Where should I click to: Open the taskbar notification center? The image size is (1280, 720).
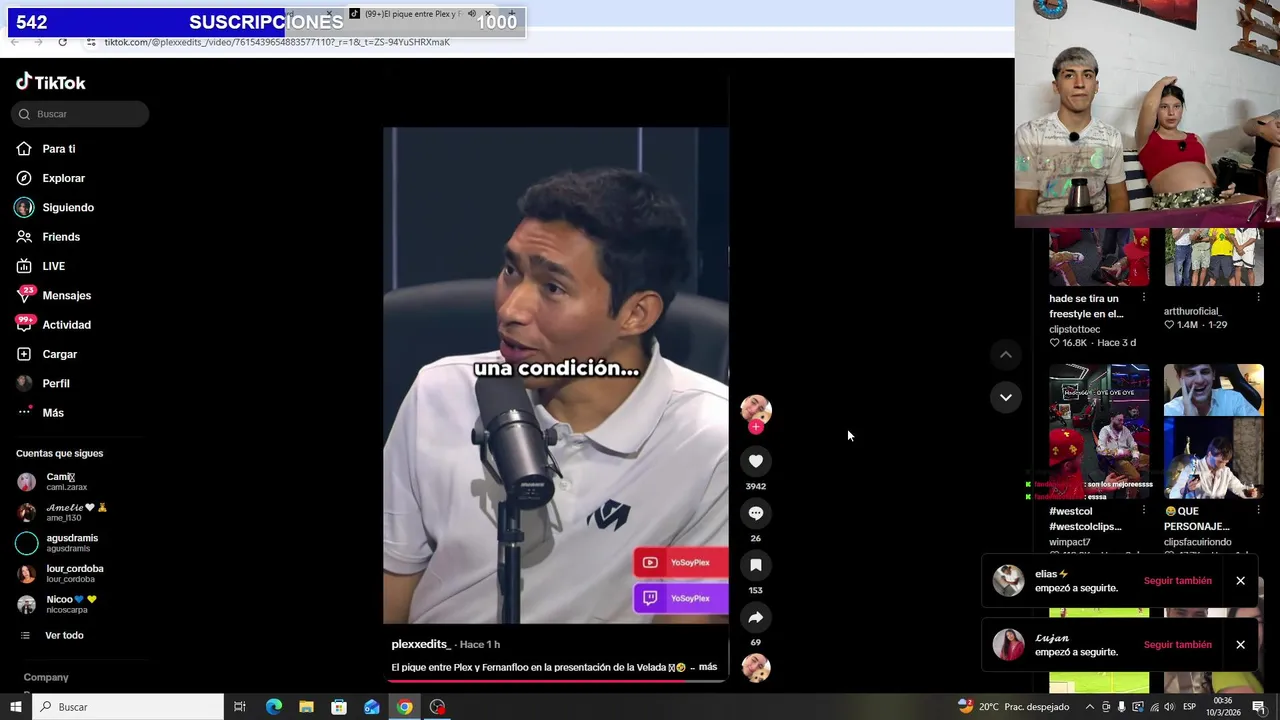pos(1259,707)
